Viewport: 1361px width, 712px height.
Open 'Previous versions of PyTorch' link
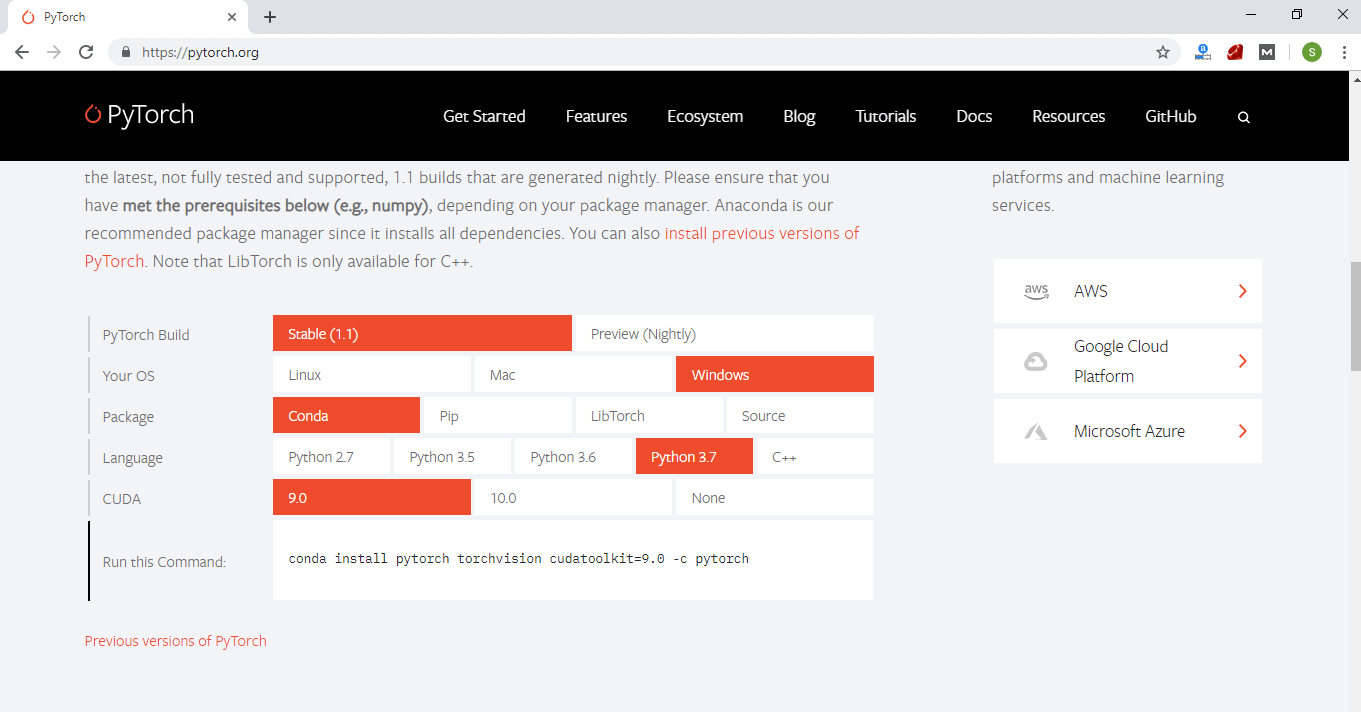(x=176, y=641)
